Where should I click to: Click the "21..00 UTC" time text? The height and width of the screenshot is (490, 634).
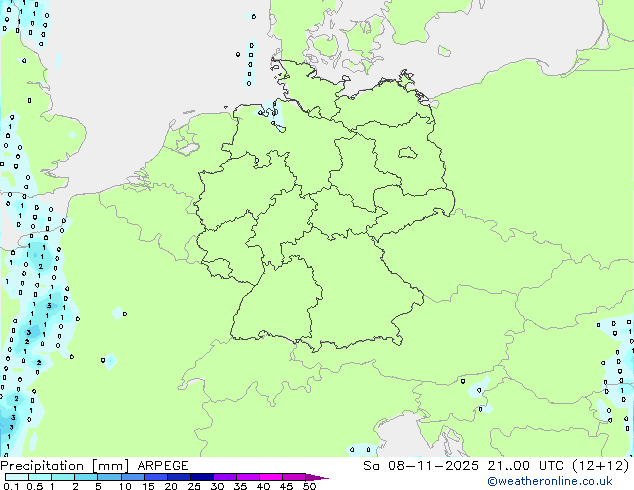[525, 466]
